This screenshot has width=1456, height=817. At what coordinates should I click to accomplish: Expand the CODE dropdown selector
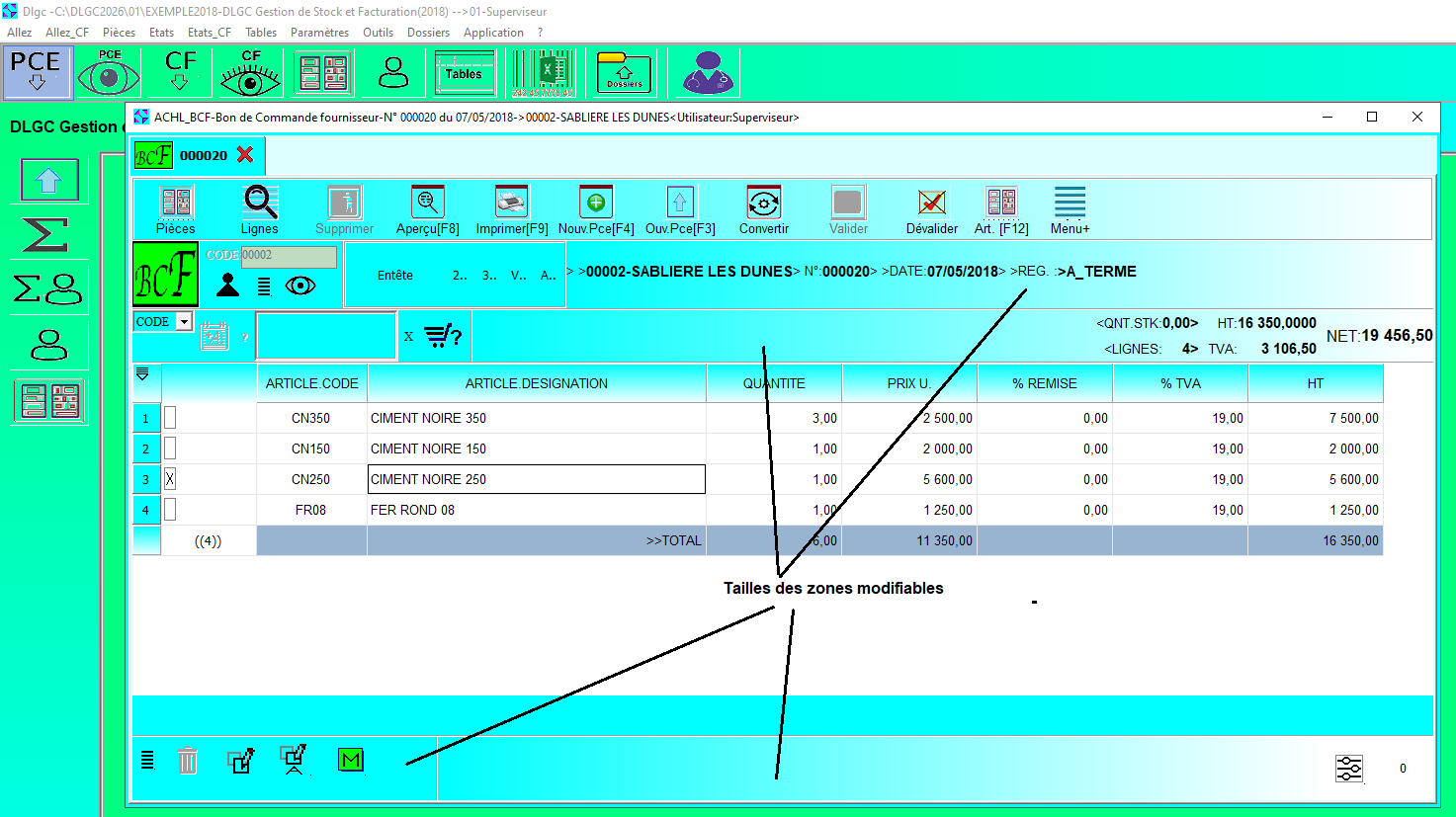tap(184, 322)
